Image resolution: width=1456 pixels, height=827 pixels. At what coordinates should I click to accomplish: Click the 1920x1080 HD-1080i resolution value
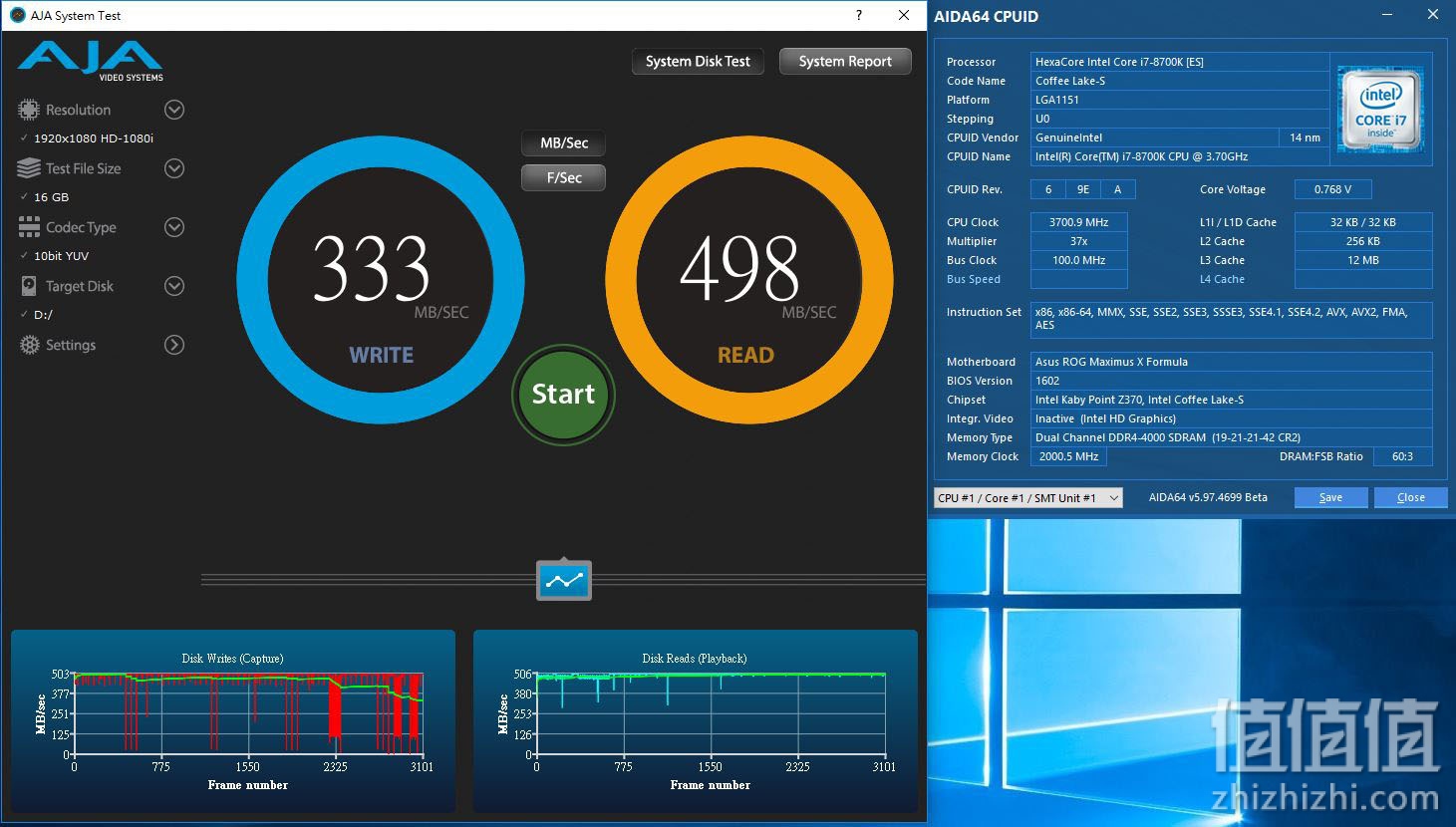(x=94, y=138)
